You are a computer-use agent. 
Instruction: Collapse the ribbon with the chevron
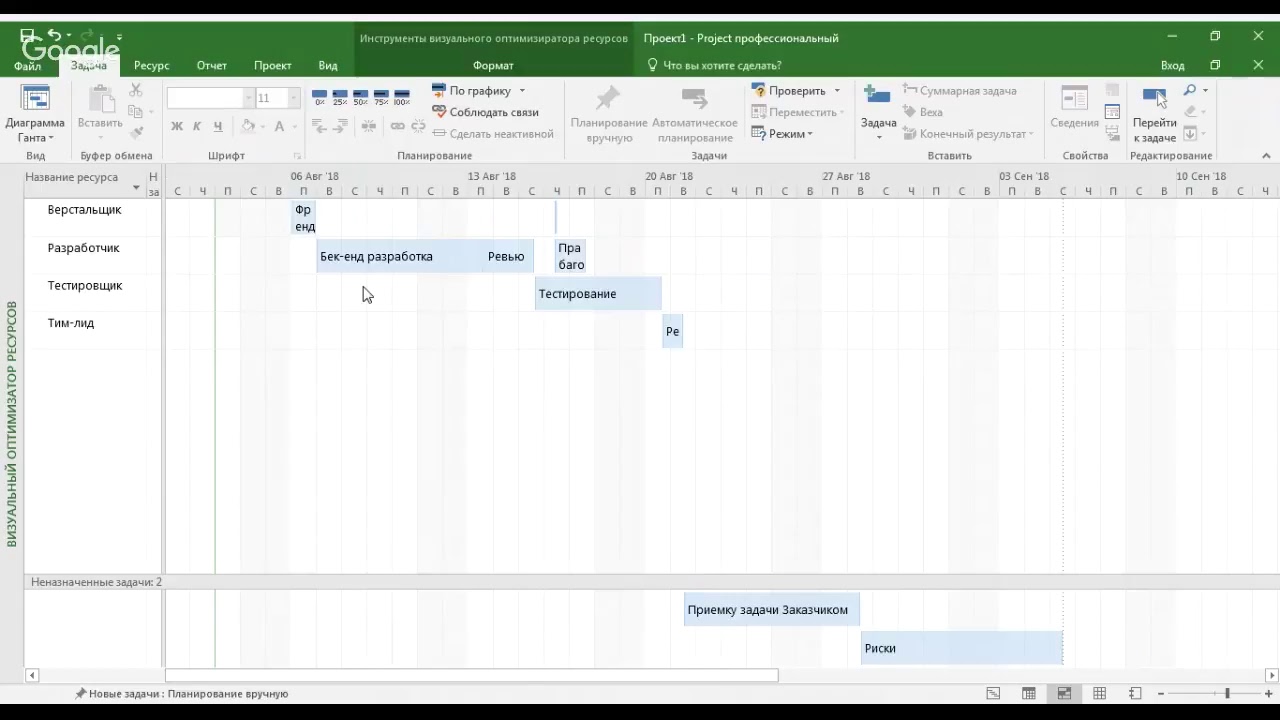tap(1266, 155)
